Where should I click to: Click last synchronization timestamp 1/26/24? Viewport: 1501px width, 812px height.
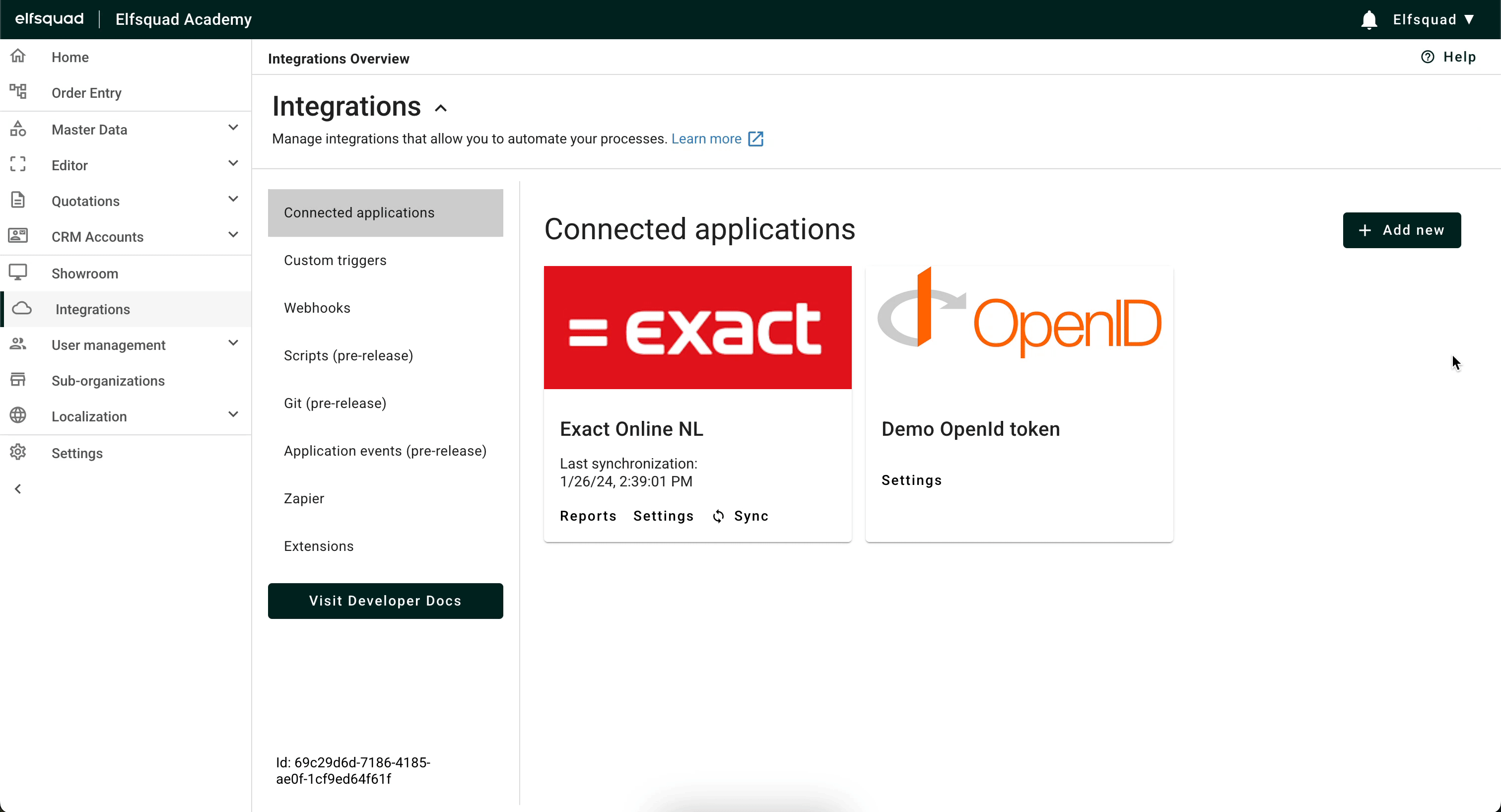(626, 481)
